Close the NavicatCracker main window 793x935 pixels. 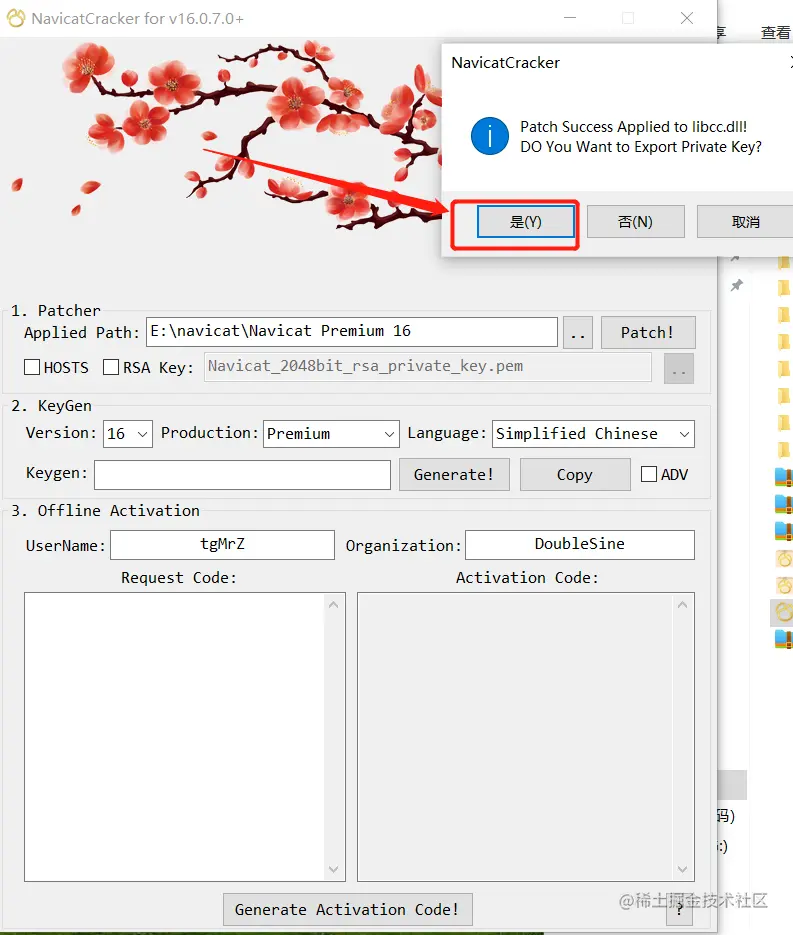pos(687,18)
